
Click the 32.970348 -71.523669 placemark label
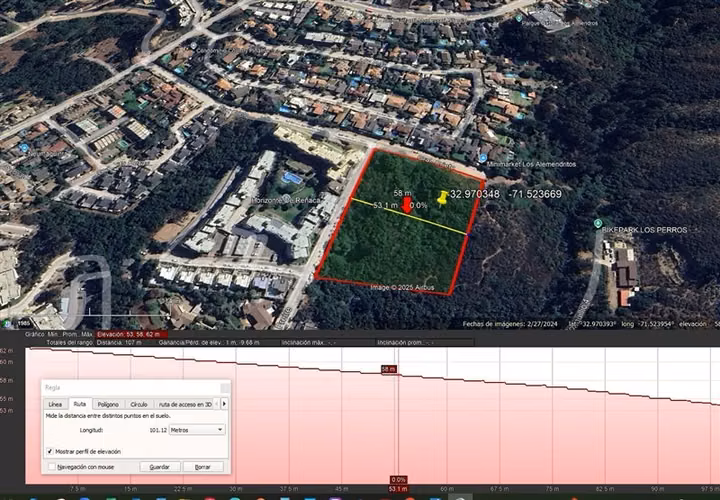point(506,194)
